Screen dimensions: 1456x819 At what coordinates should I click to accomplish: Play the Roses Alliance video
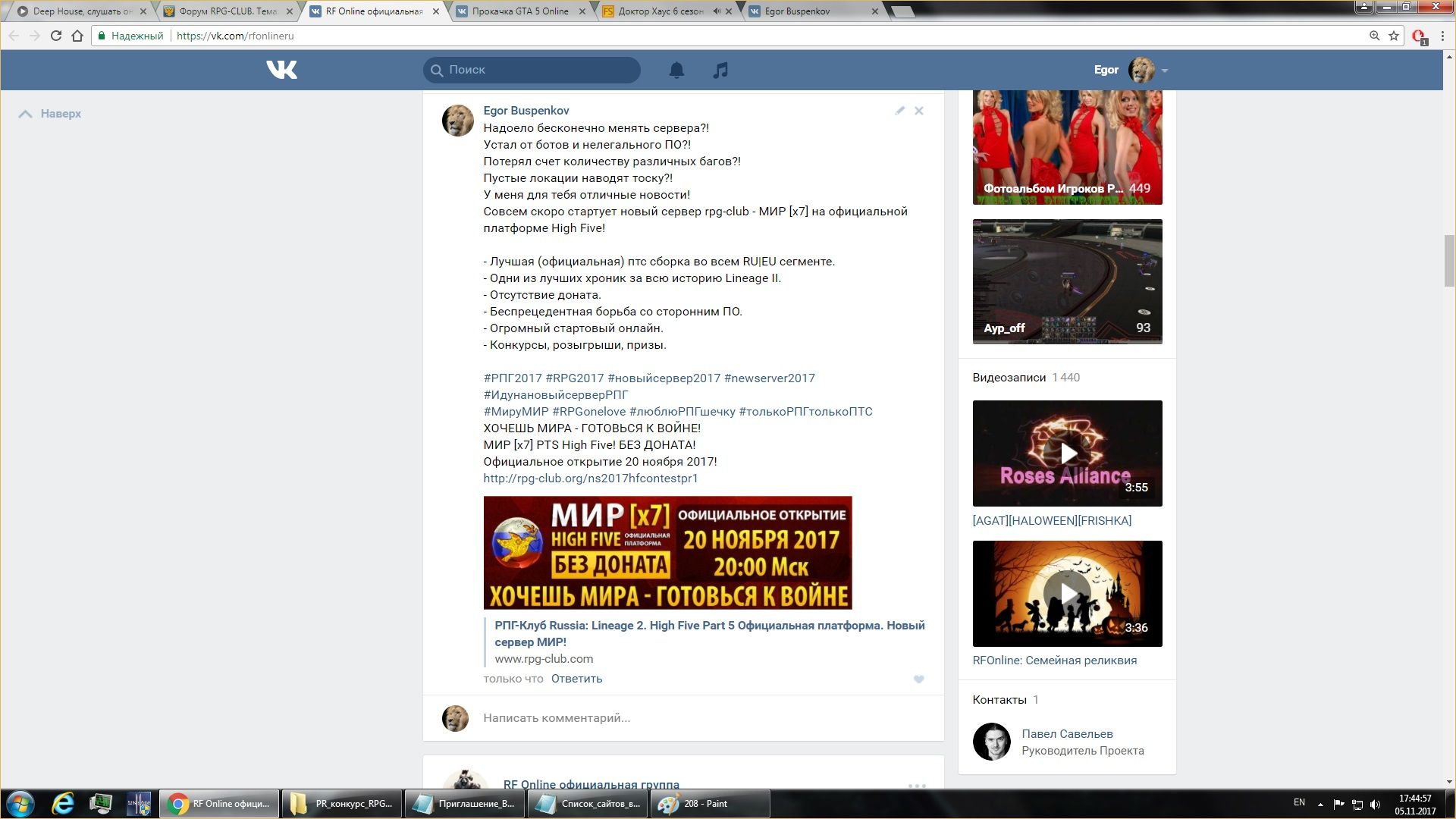[1067, 453]
